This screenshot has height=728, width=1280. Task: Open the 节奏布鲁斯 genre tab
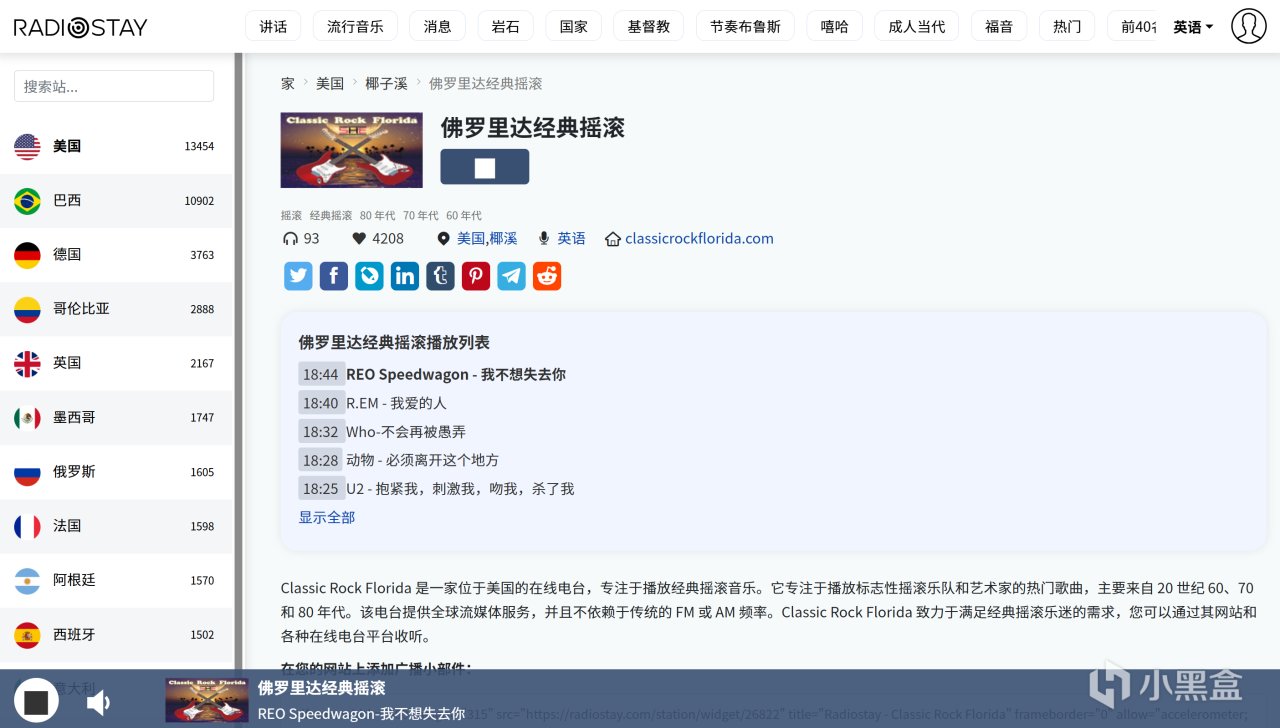coord(744,26)
